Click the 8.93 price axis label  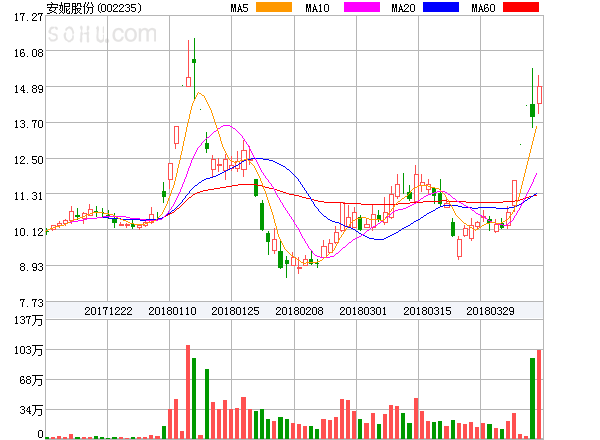31,267
